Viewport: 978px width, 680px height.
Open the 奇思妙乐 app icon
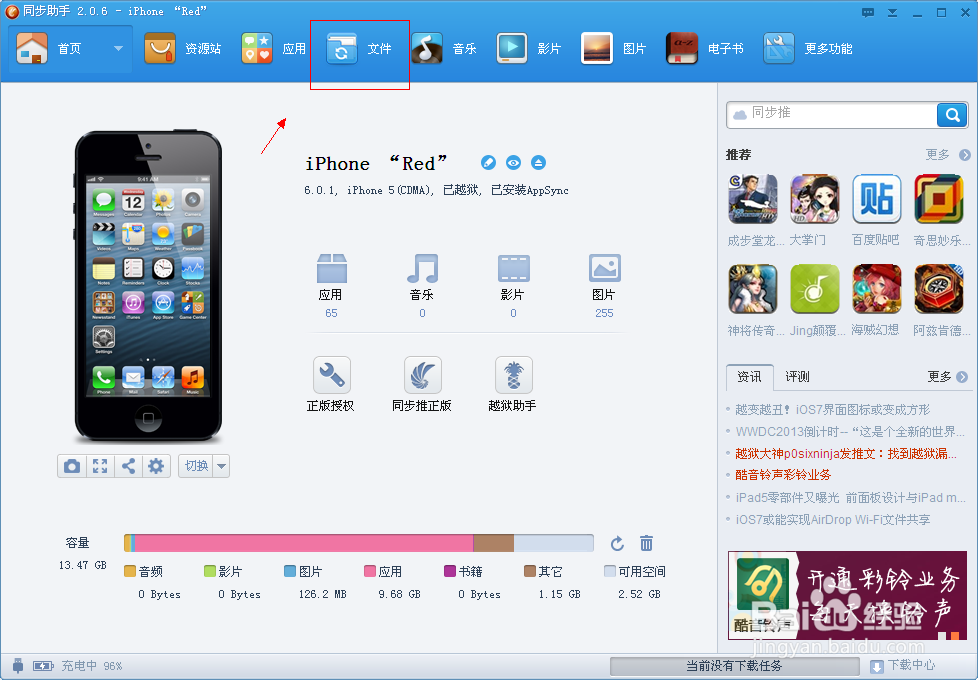point(939,200)
